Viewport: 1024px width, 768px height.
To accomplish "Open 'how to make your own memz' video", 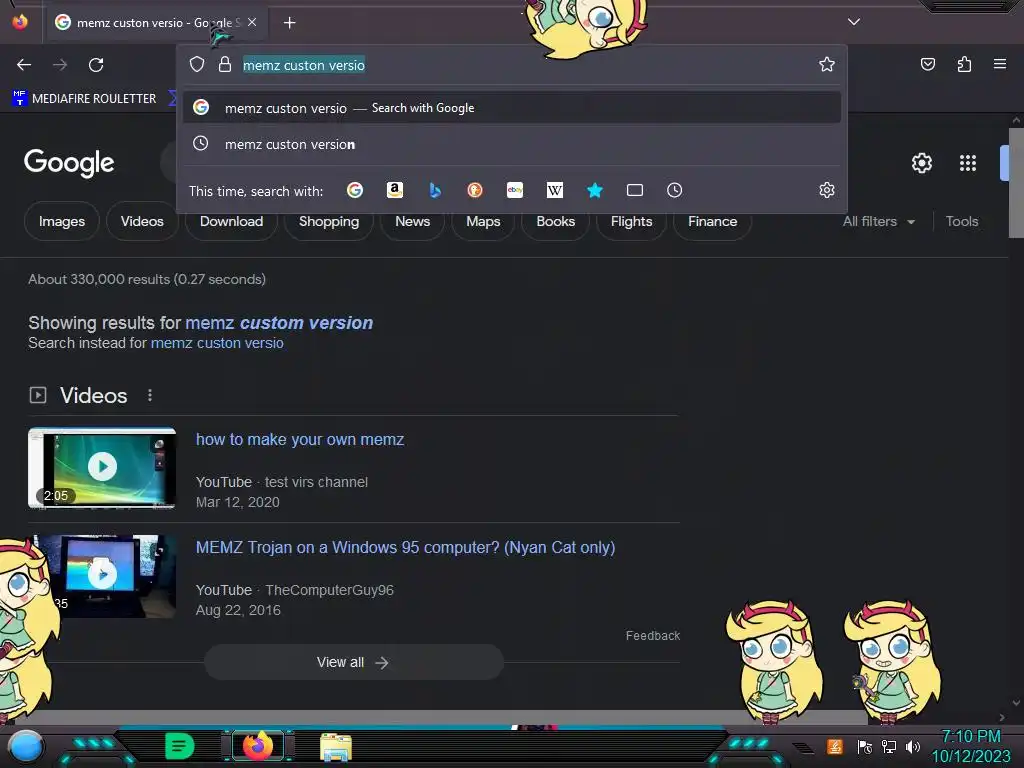I will (300, 440).
